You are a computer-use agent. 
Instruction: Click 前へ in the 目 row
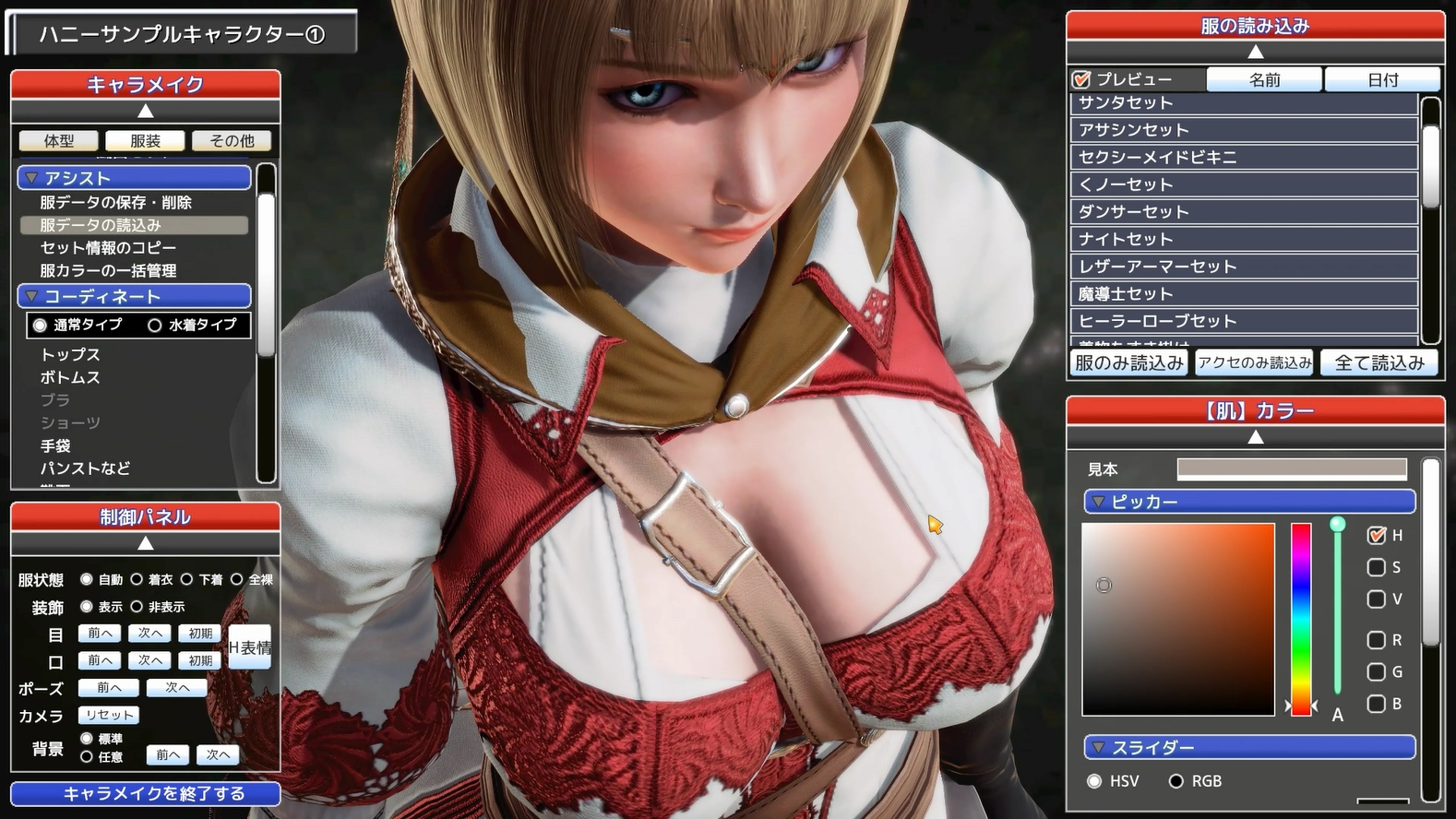tap(100, 633)
